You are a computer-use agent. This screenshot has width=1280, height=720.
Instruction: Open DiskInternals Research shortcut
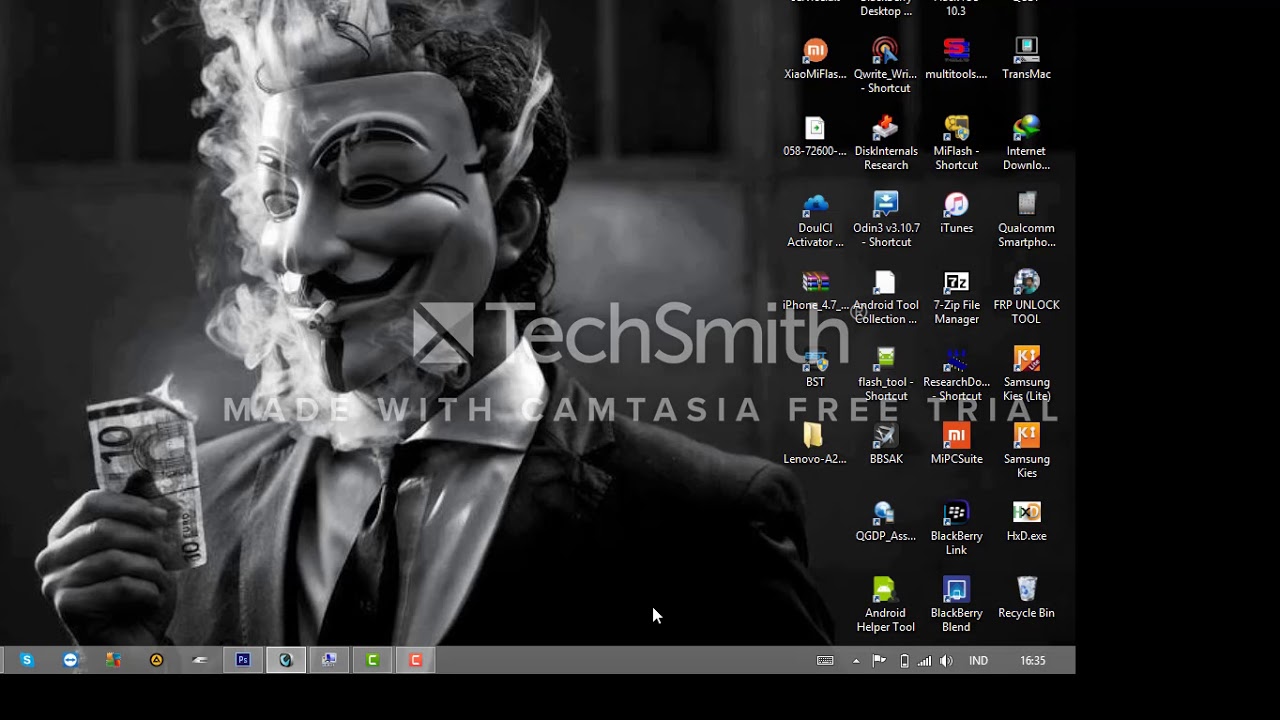click(x=885, y=143)
